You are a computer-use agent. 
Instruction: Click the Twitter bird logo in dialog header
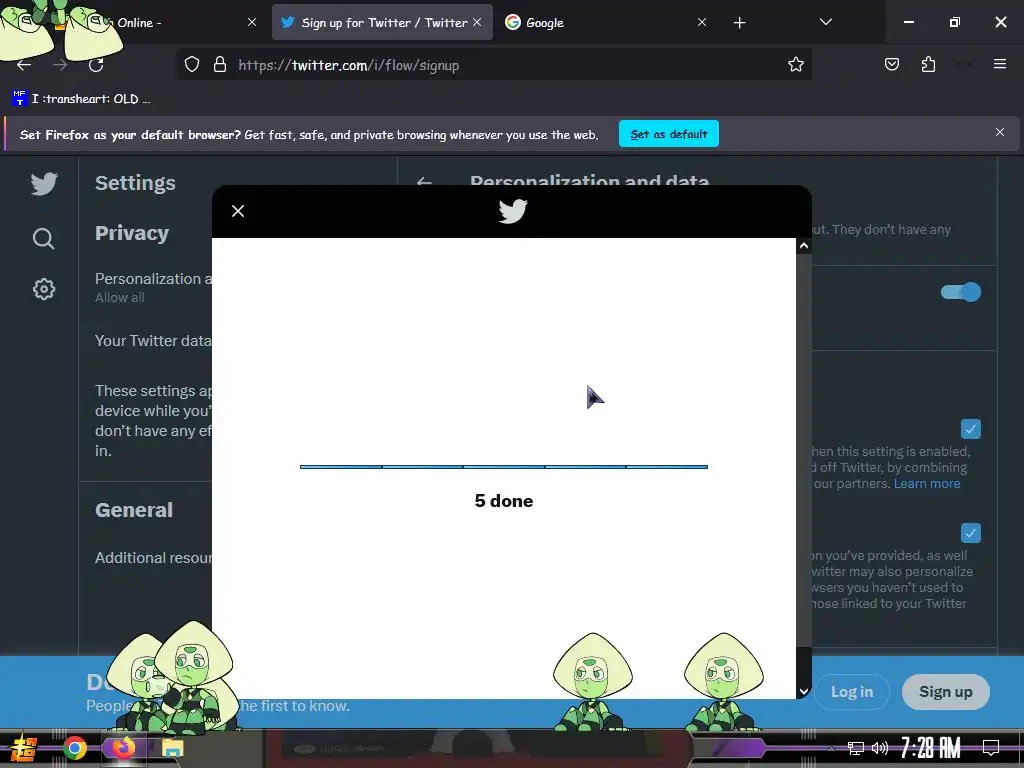[513, 211]
